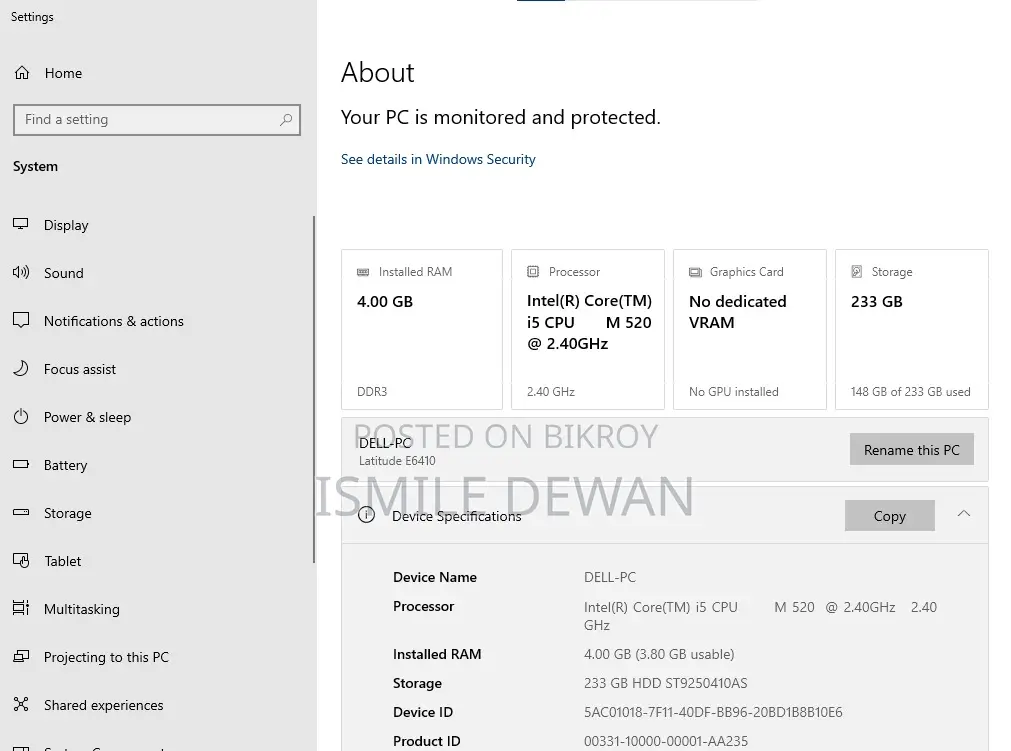Click the Device ID value text

(x=713, y=712)
